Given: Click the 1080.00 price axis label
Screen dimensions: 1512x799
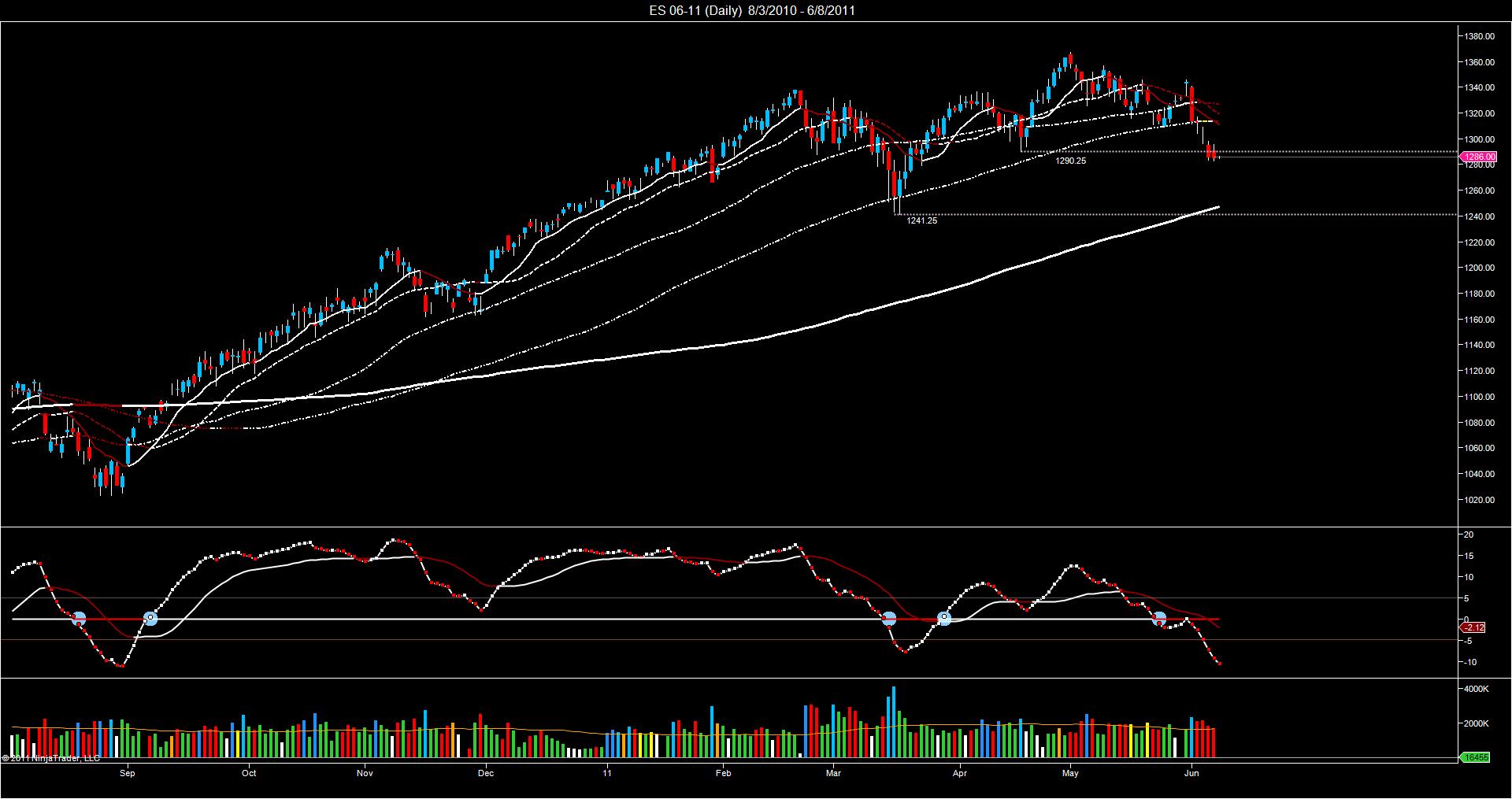Looking at the screenshot, I should 1480,423.
